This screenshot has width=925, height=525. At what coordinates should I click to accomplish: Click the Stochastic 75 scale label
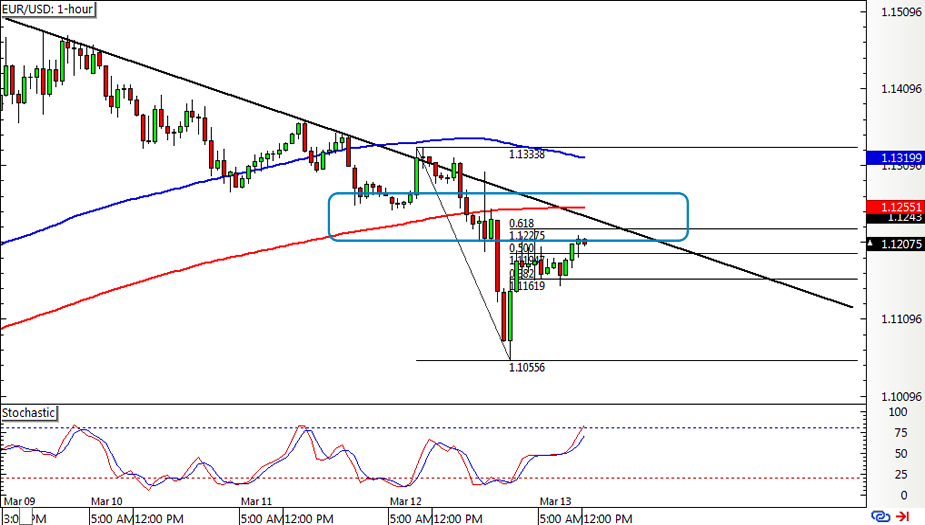tap(900, 433)
